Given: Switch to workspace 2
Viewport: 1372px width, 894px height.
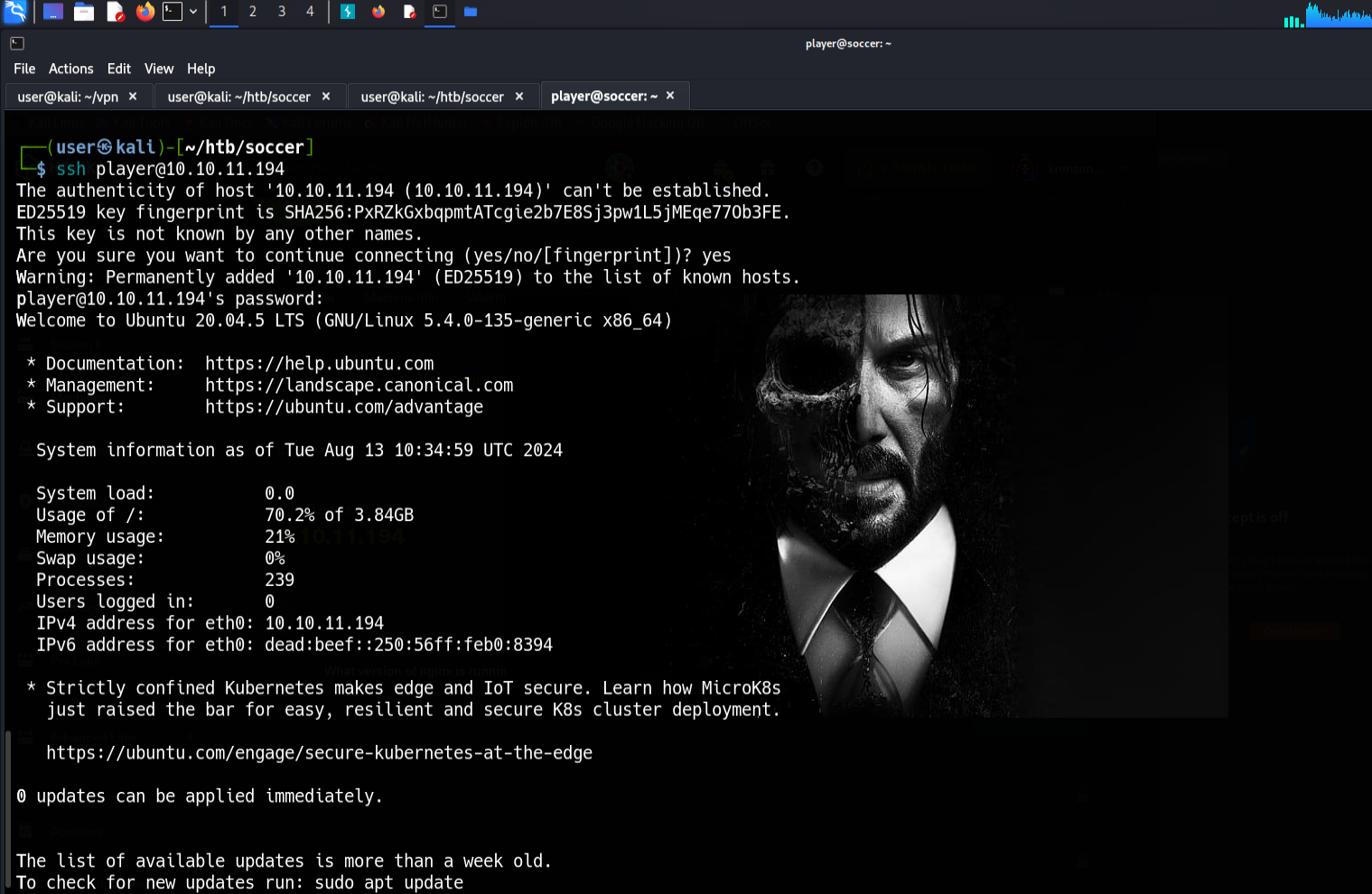Looking at the screenshot, I should click(253, 12).
